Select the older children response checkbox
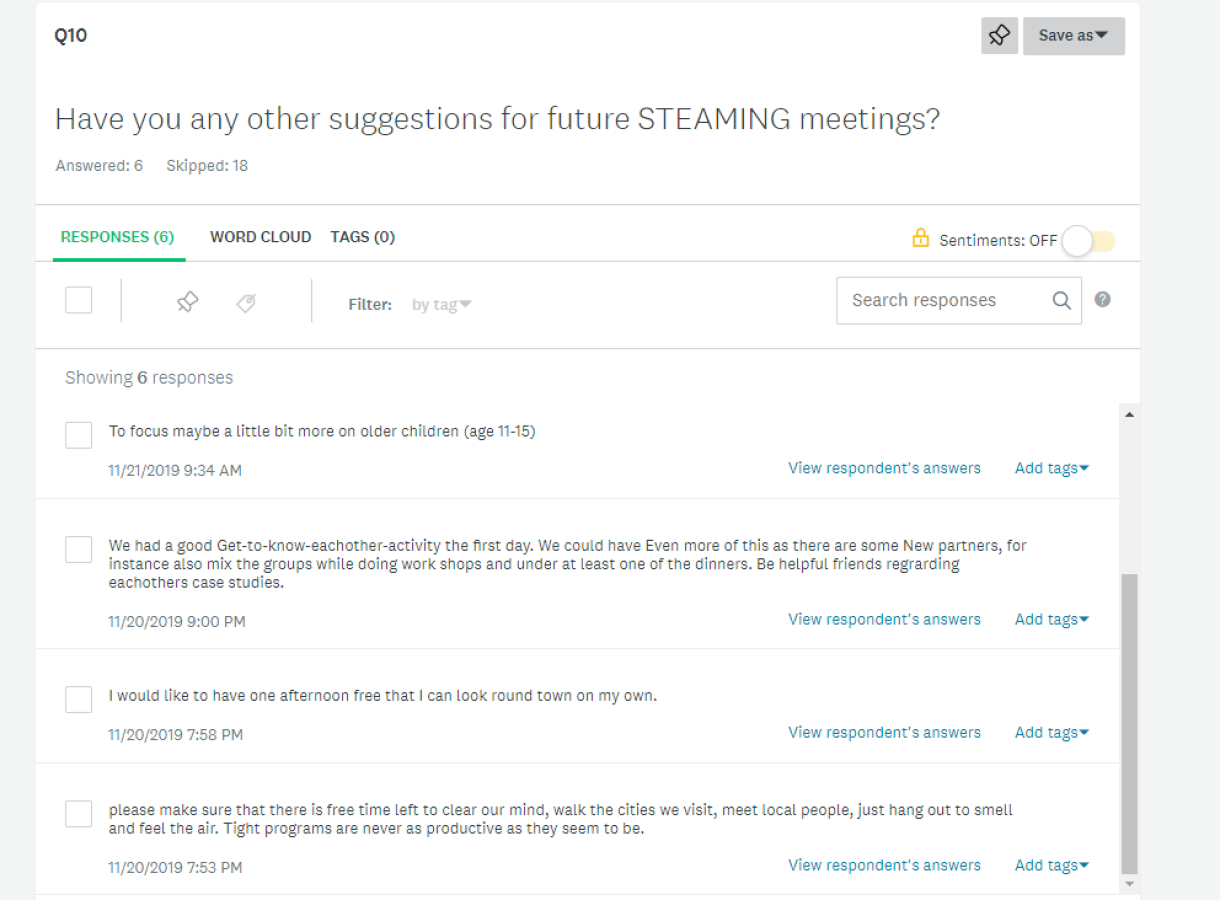The image size is (1220, 900). tap(79, 435)
